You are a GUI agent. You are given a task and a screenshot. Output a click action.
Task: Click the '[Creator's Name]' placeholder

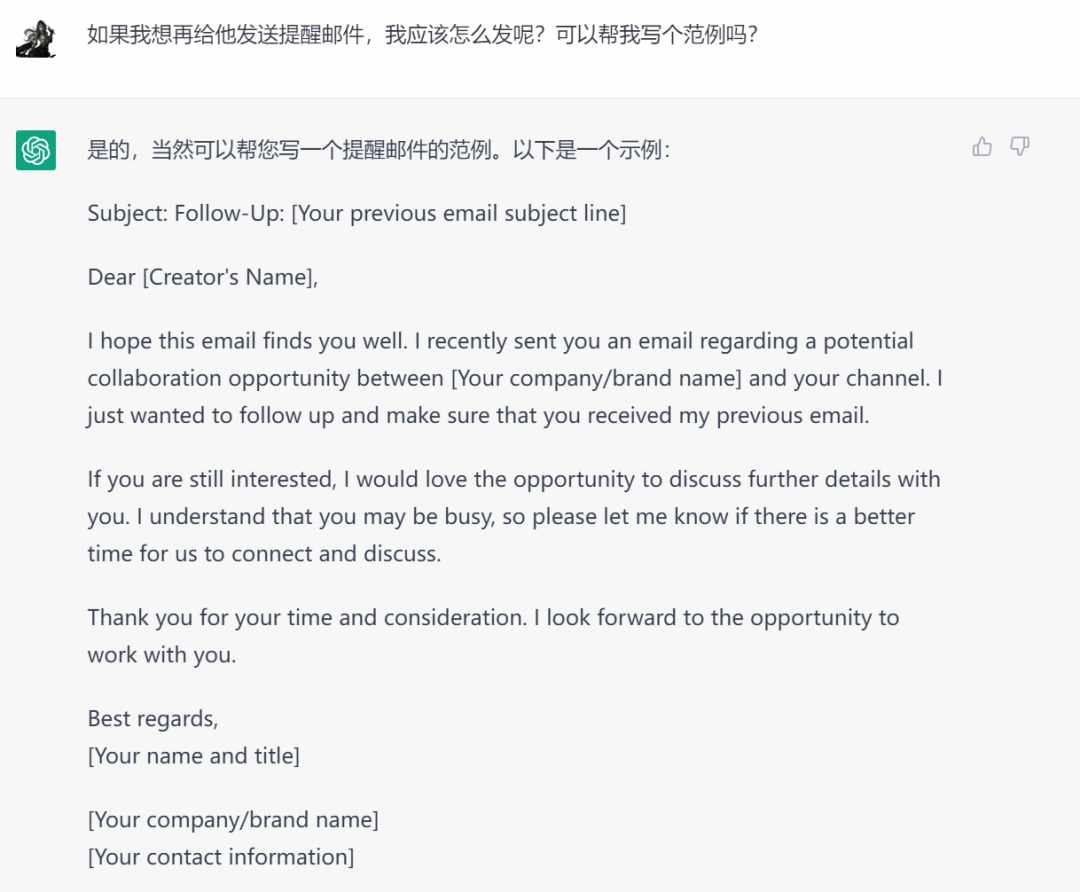click(230, 277)
